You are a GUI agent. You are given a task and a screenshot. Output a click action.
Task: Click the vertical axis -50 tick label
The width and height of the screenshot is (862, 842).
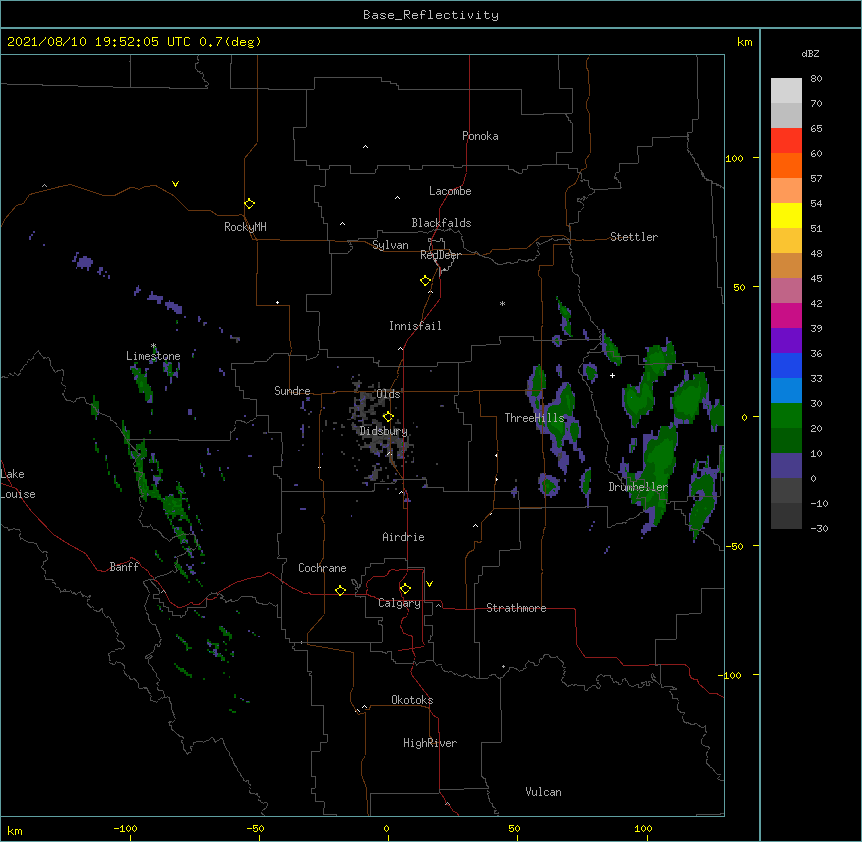[x=734, y=546]
